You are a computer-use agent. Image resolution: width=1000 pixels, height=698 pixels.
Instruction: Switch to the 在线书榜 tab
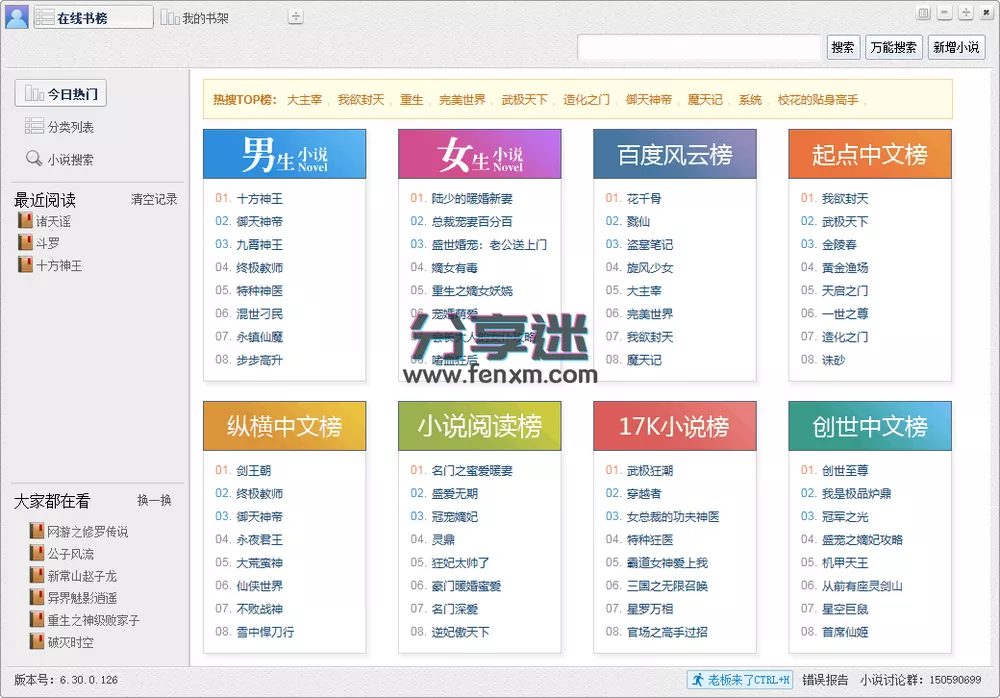[x=92, y=16]
